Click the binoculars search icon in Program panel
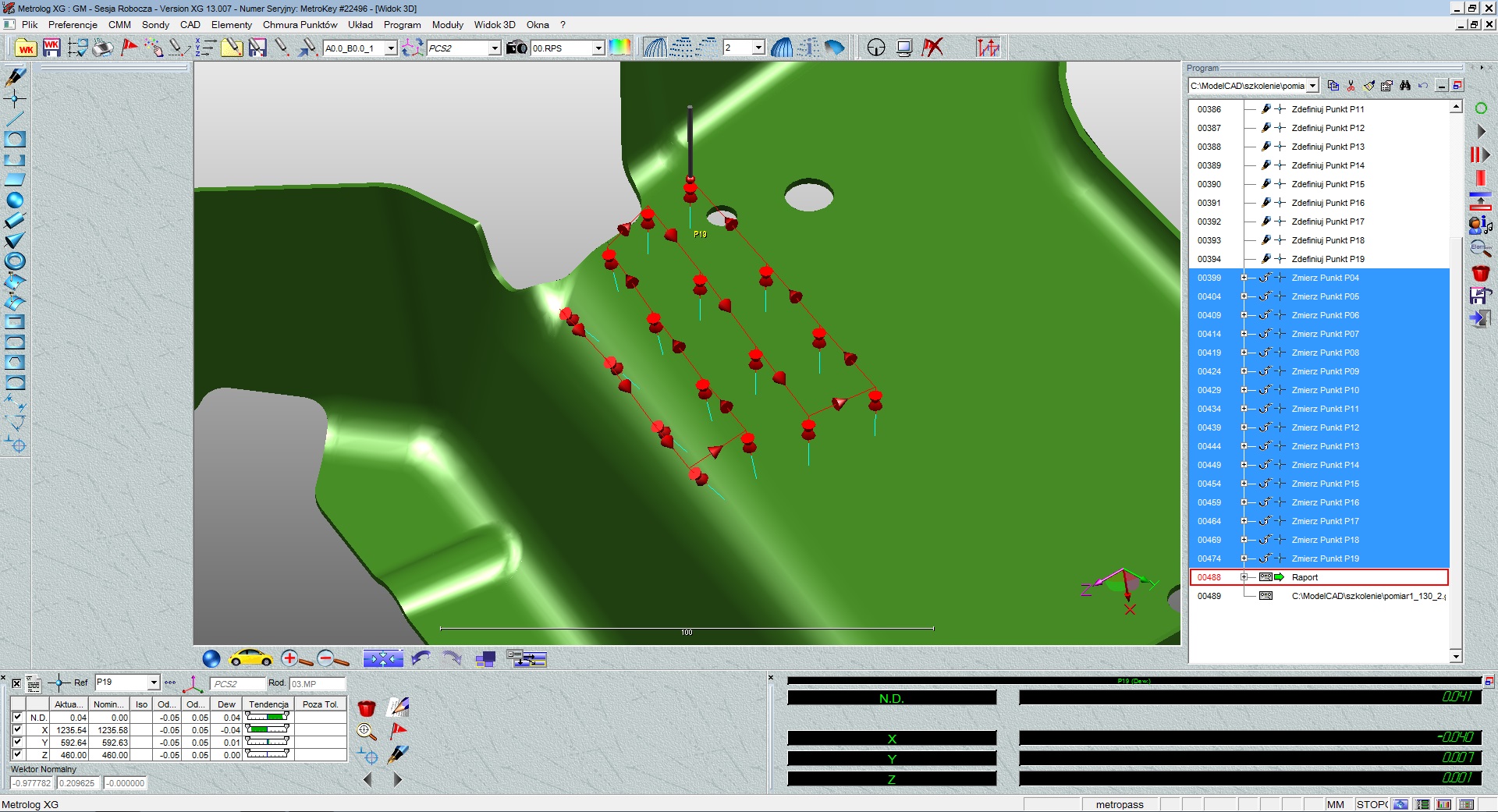 click(x=1405, y=86)
